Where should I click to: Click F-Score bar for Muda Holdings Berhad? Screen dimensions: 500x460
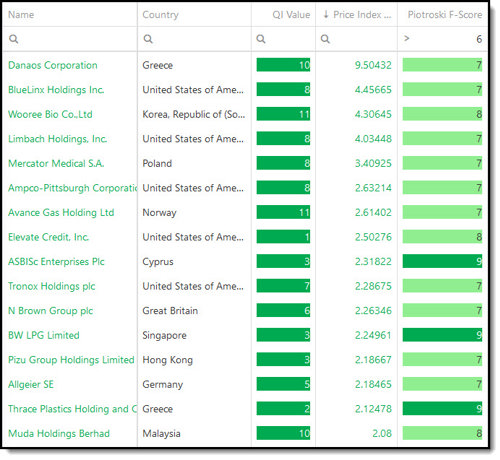pos(442,433)
